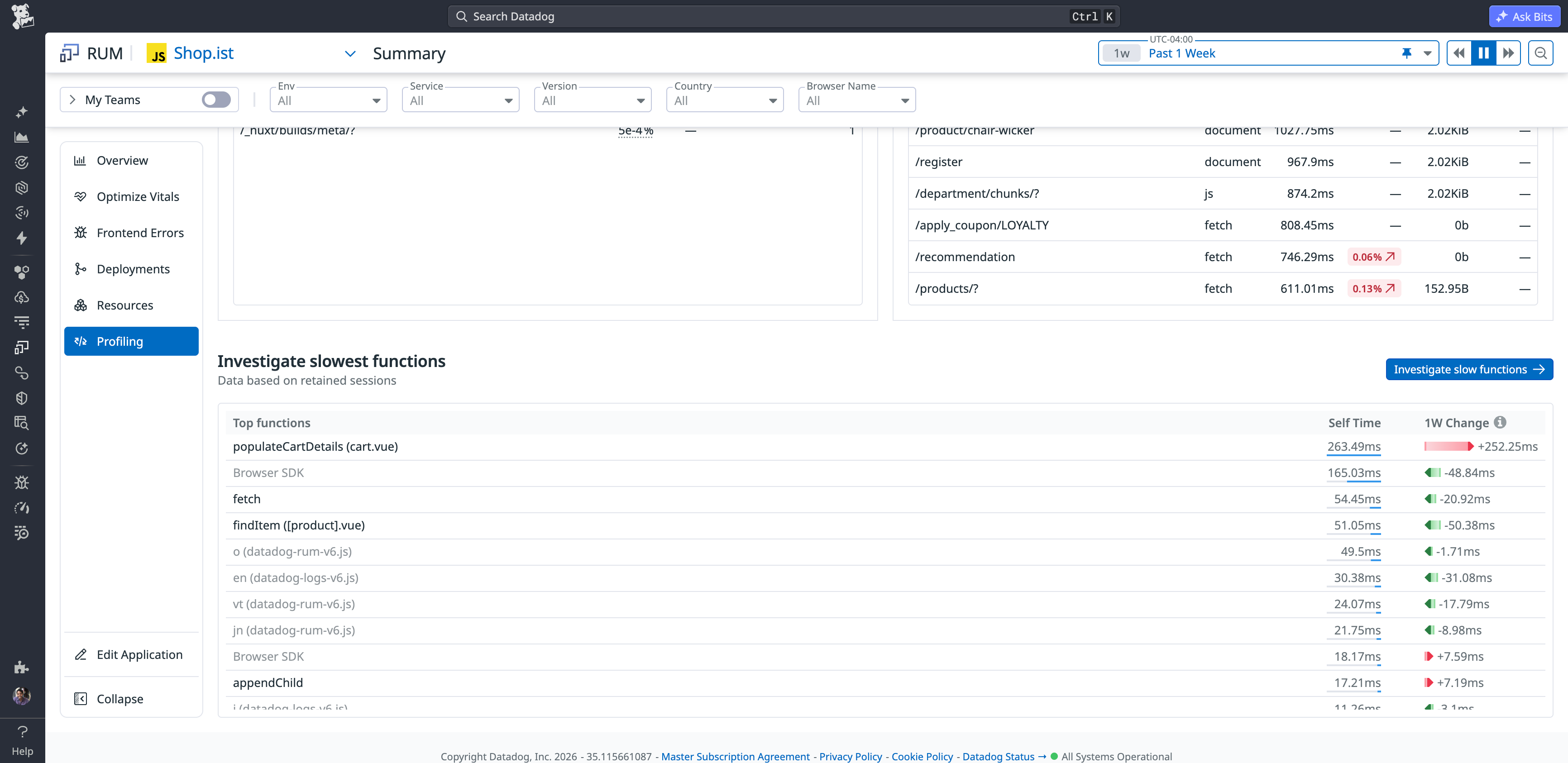The image size is (1568, 763).
Task: Click the Datadog logo in the corner
Action: (x=23, y=16)
